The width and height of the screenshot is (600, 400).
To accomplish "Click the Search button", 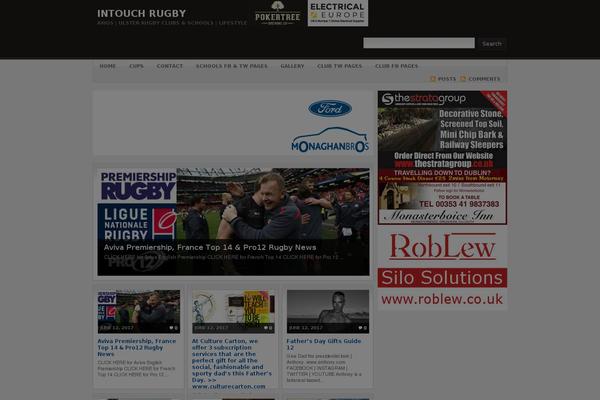I will pyautogui.click(x=491, y=44).
